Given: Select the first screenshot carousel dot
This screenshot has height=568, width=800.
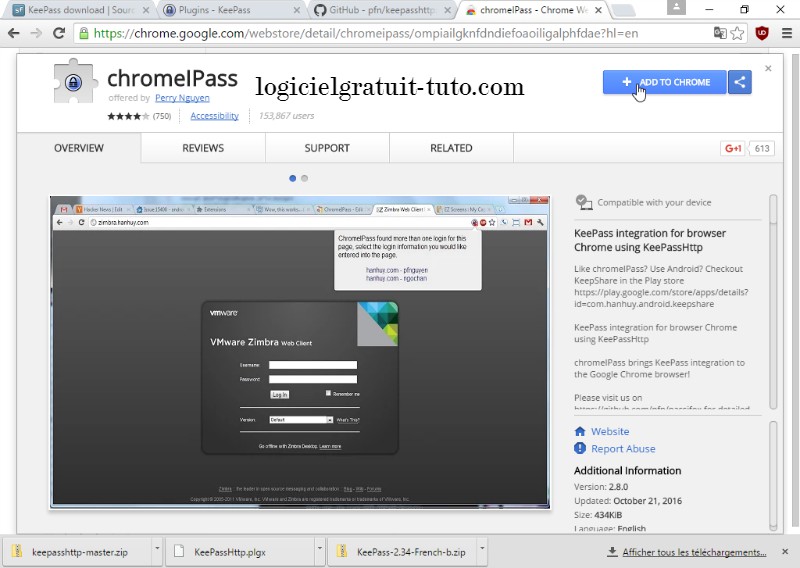Looking at the screenshot, I should [x=292, y=178].
